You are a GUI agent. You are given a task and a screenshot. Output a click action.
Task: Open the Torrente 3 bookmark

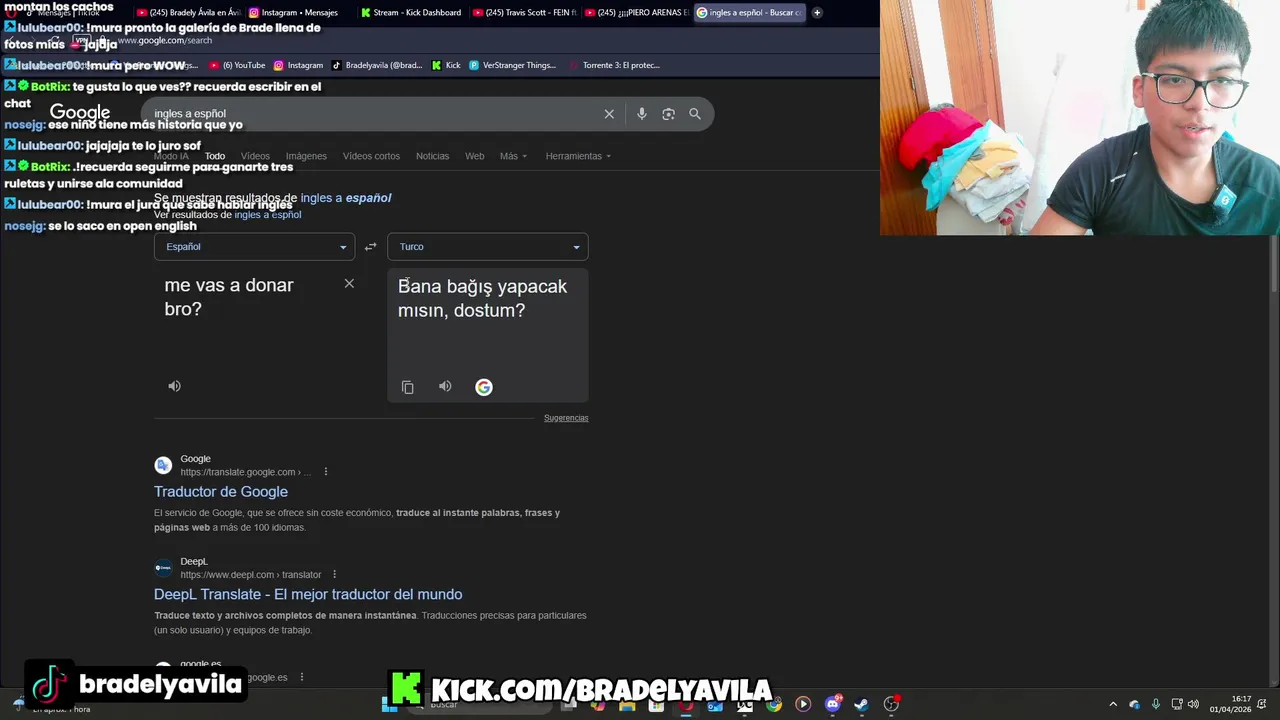(613, 65)
